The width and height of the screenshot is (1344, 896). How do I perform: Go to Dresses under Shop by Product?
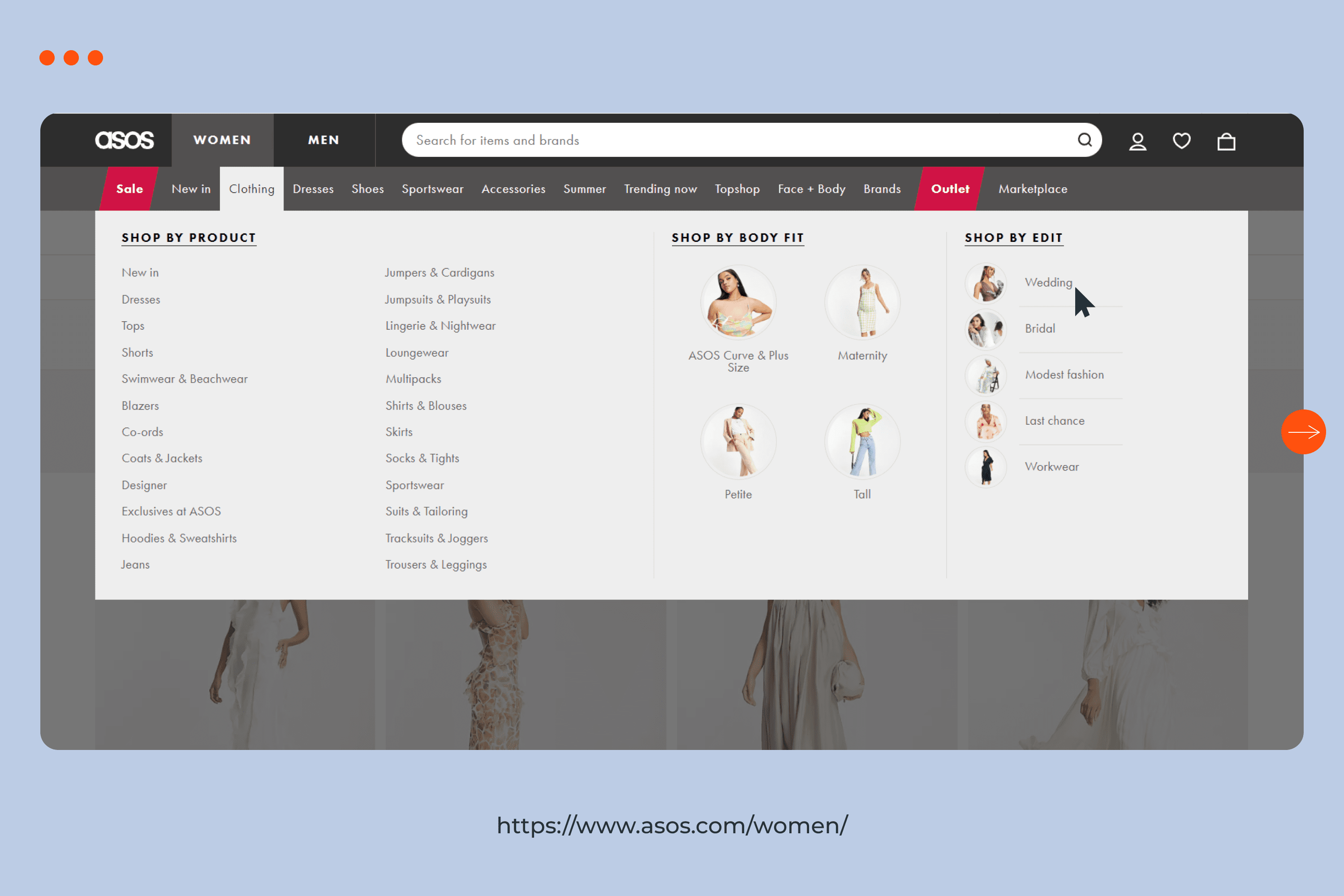(141, 299)
